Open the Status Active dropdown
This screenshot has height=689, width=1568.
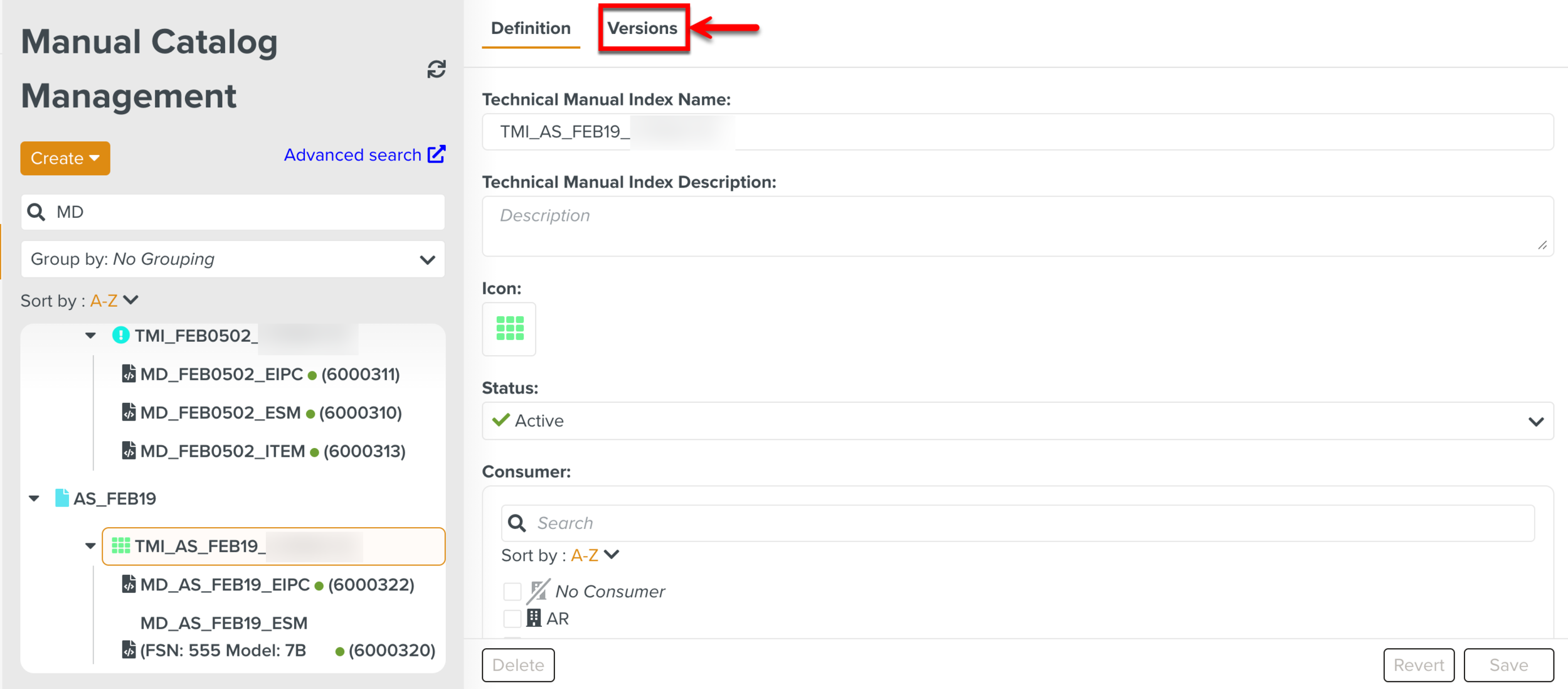[x=1017, y=421]
